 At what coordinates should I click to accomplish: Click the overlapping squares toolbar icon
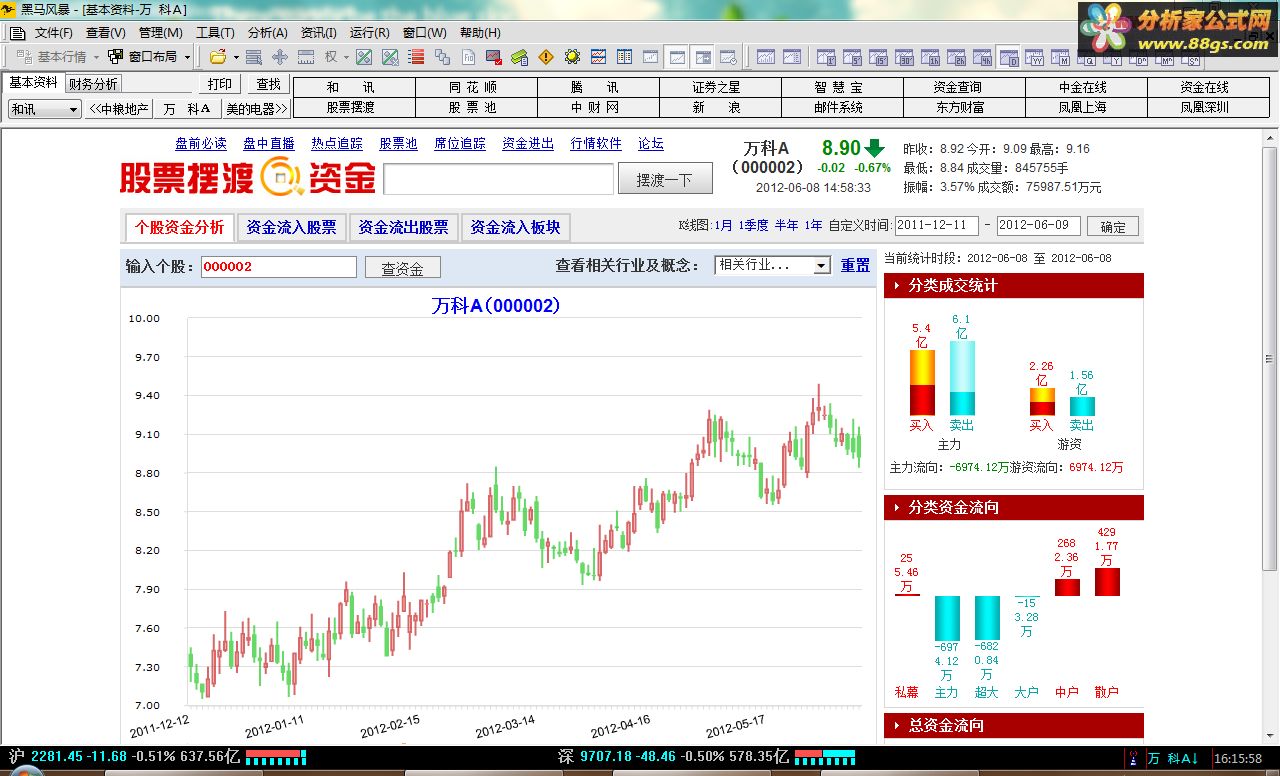pyautogui.click(x=442, y=57)
